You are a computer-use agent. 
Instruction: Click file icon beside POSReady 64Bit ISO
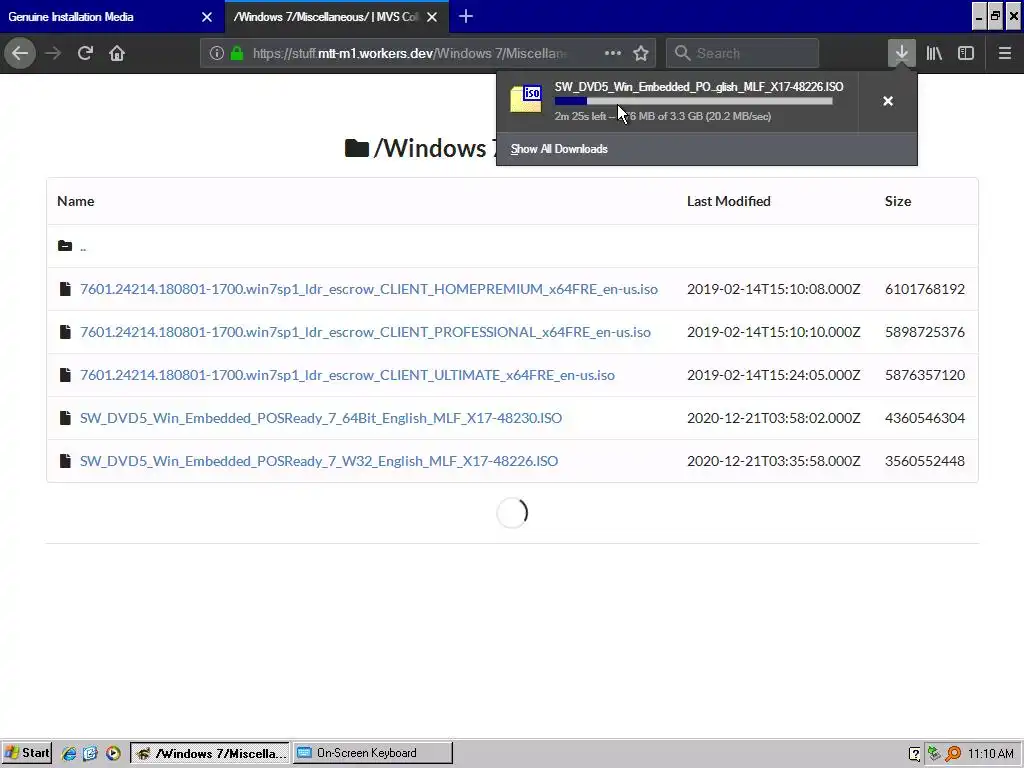65,418
